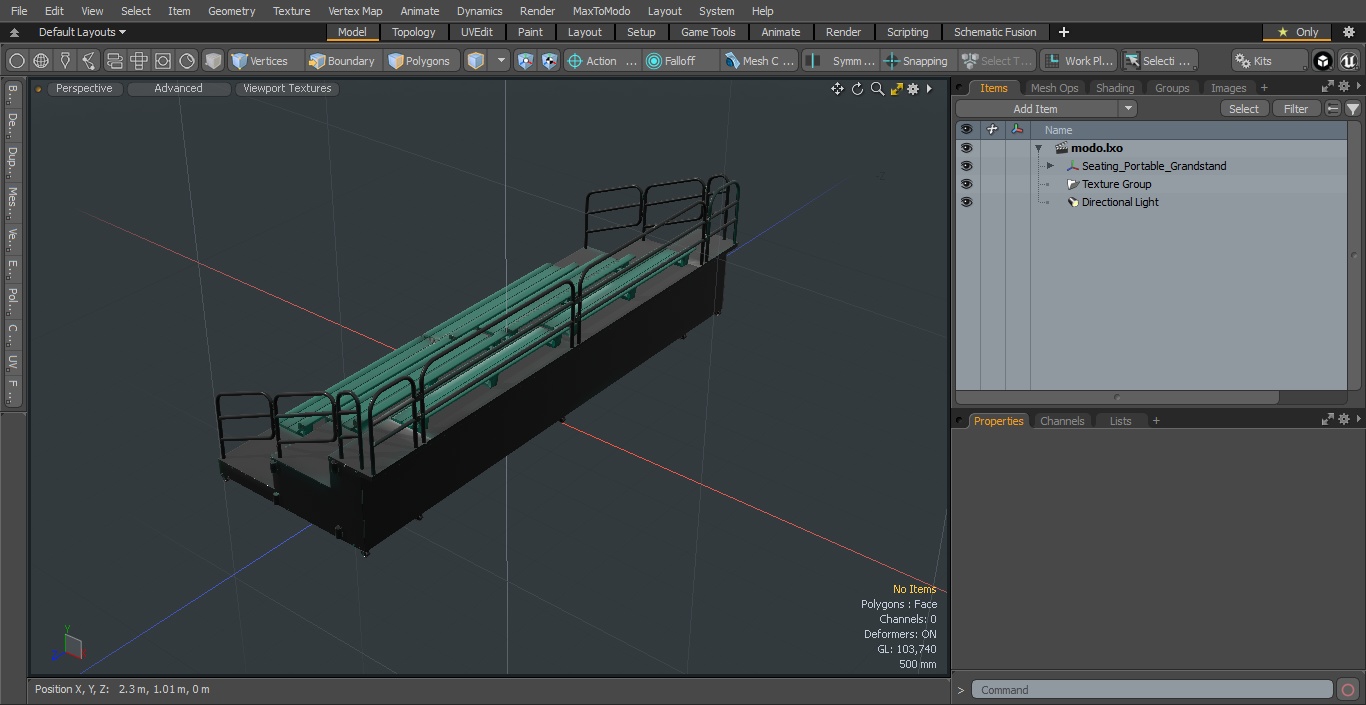Open the Add Item dropdown arrow

tap(1128, 109)
